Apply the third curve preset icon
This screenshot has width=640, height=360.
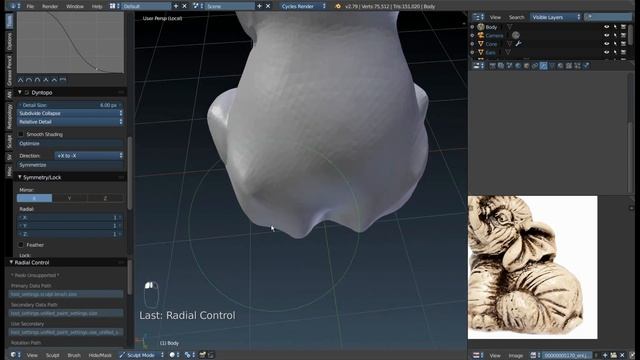(38, 80)
